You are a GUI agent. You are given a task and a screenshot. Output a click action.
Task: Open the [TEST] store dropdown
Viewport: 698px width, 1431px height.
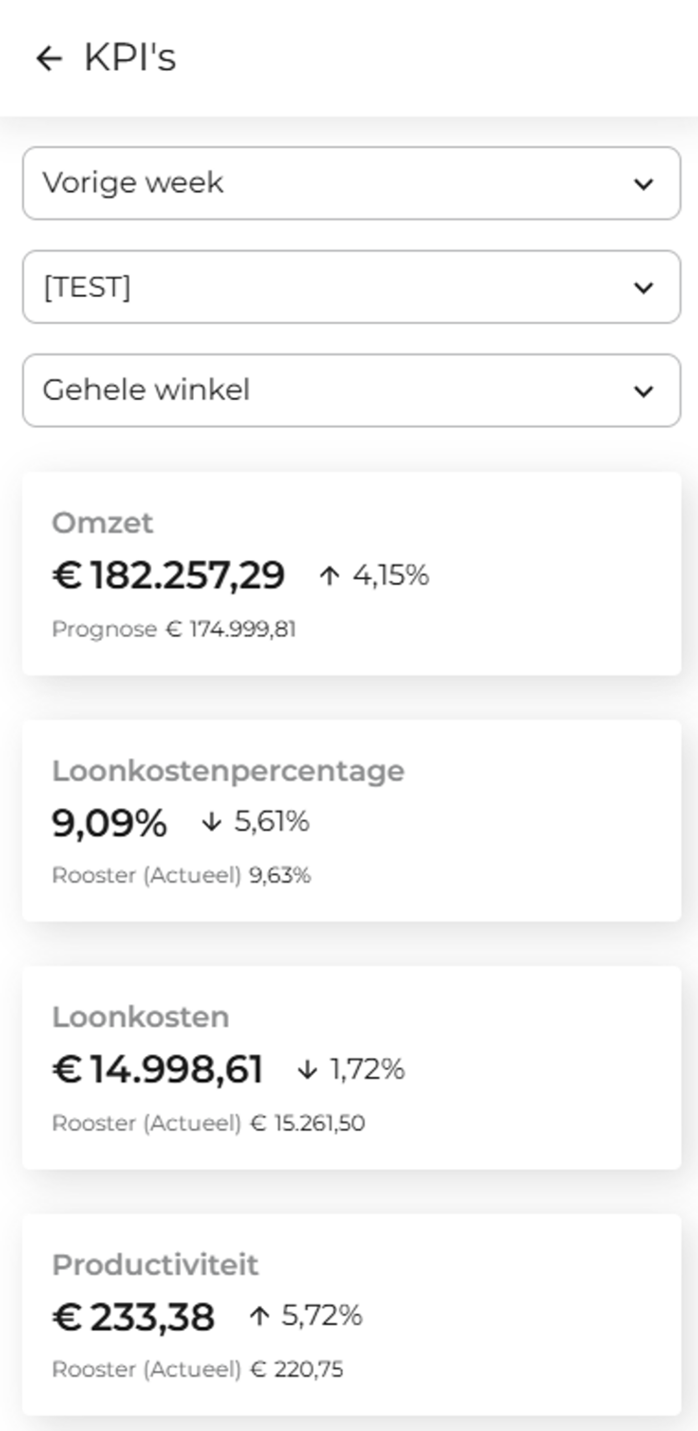point(330,287)
